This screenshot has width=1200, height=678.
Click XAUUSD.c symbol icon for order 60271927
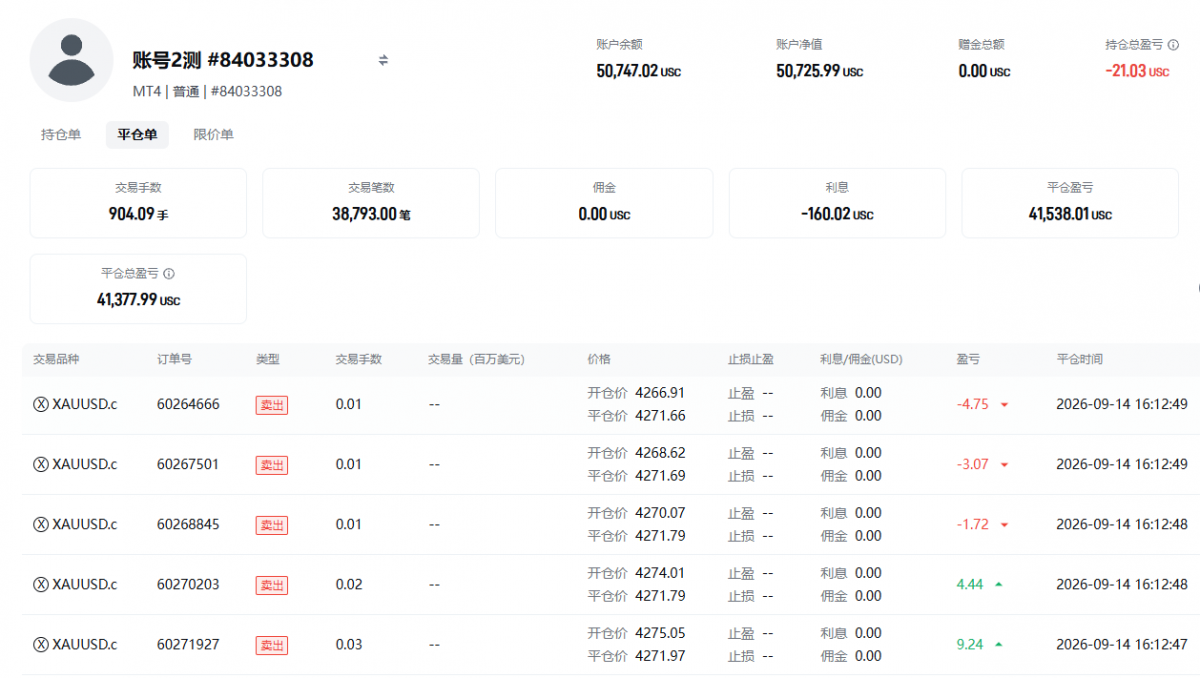click(41, 644)
